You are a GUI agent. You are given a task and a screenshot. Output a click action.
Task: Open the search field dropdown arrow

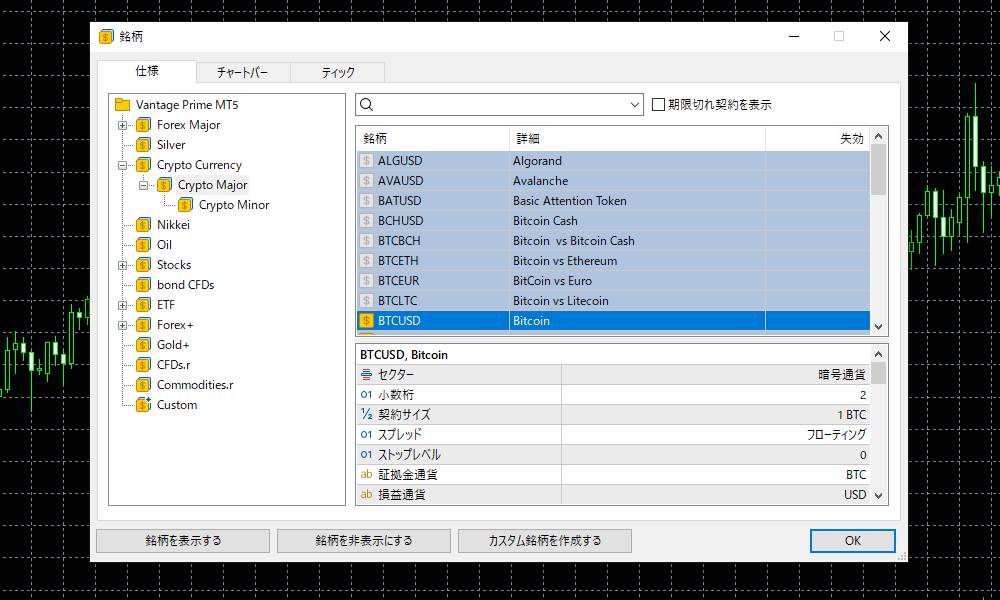click(x=633, y=104)
